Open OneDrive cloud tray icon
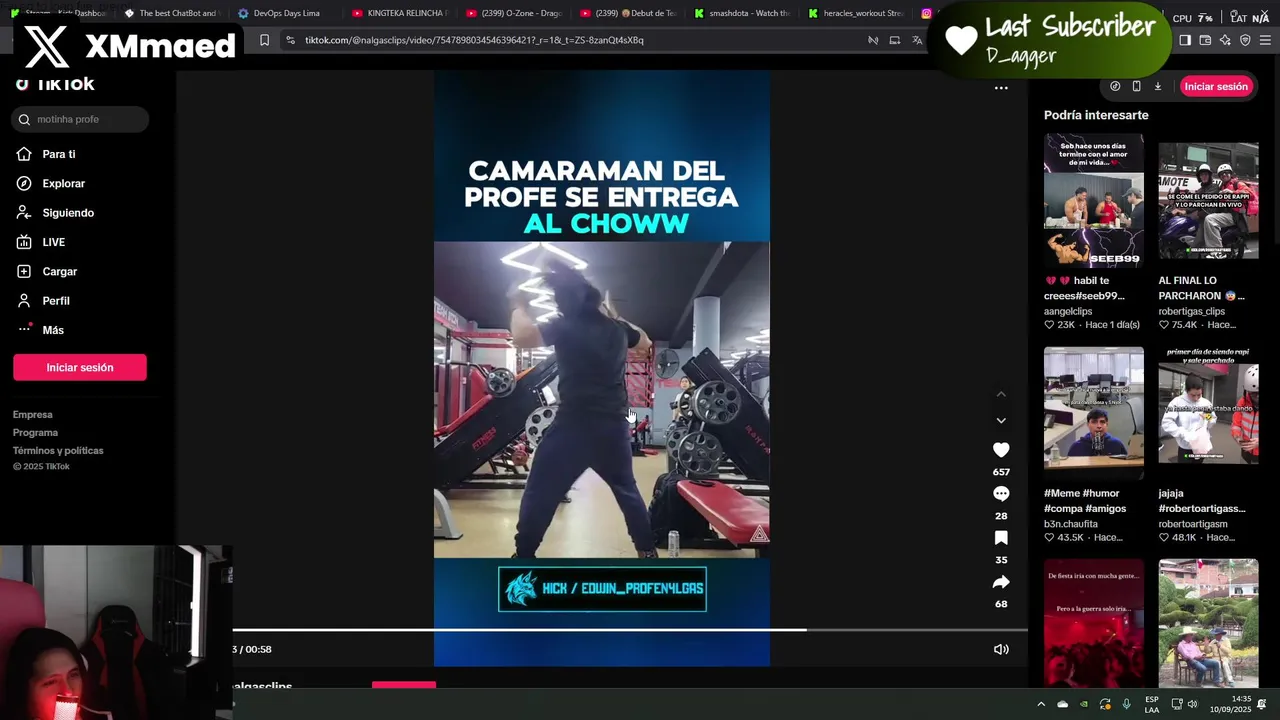 (1062, 704)
